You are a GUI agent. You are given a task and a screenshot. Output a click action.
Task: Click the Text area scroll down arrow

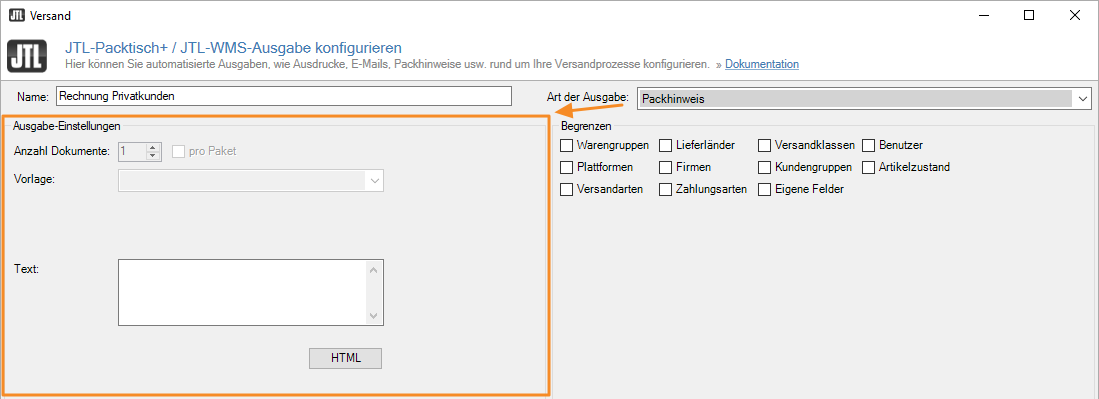coord(374,316)
